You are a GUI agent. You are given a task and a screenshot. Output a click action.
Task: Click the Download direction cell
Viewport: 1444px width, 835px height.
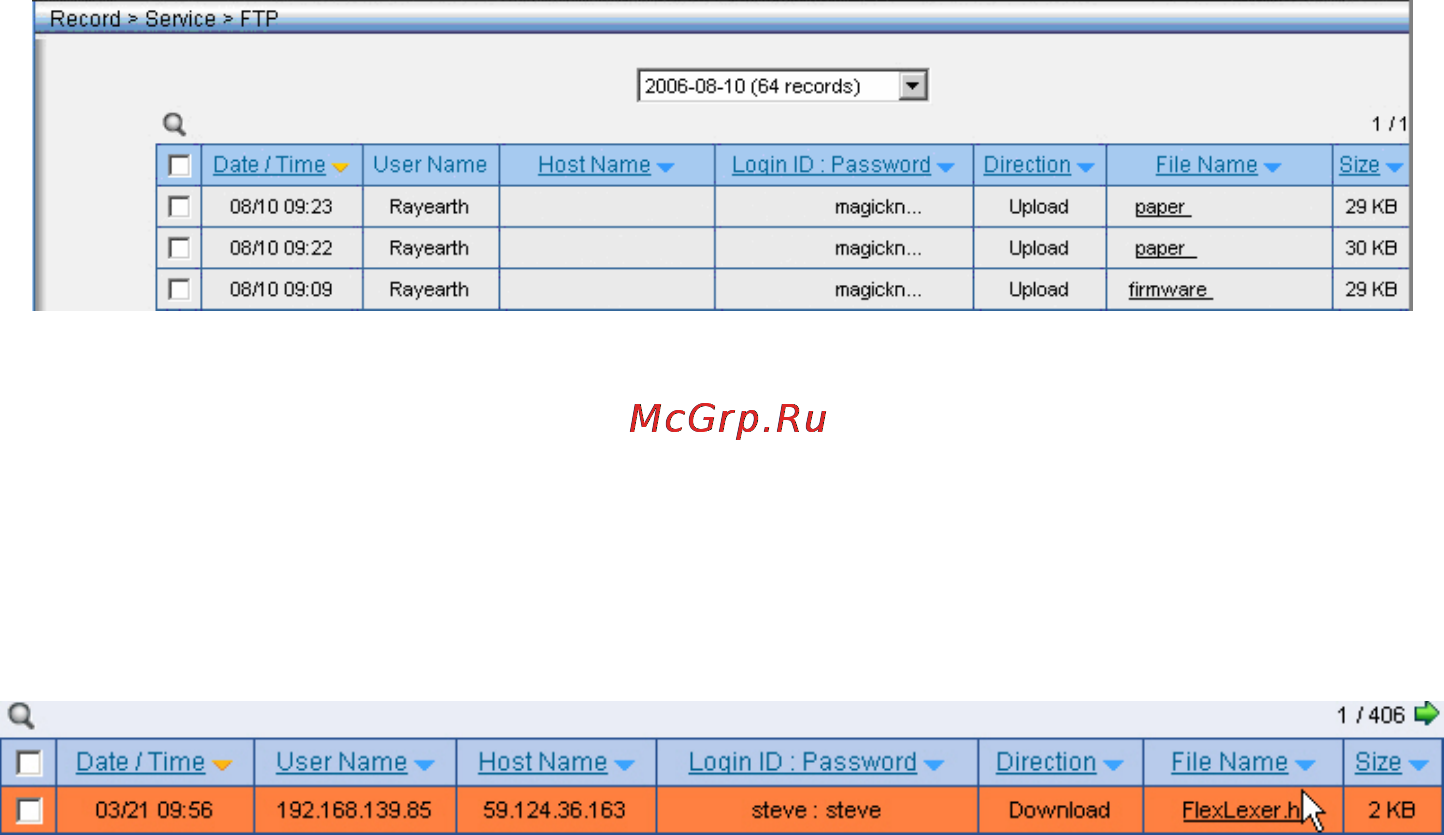(1059, 810)
